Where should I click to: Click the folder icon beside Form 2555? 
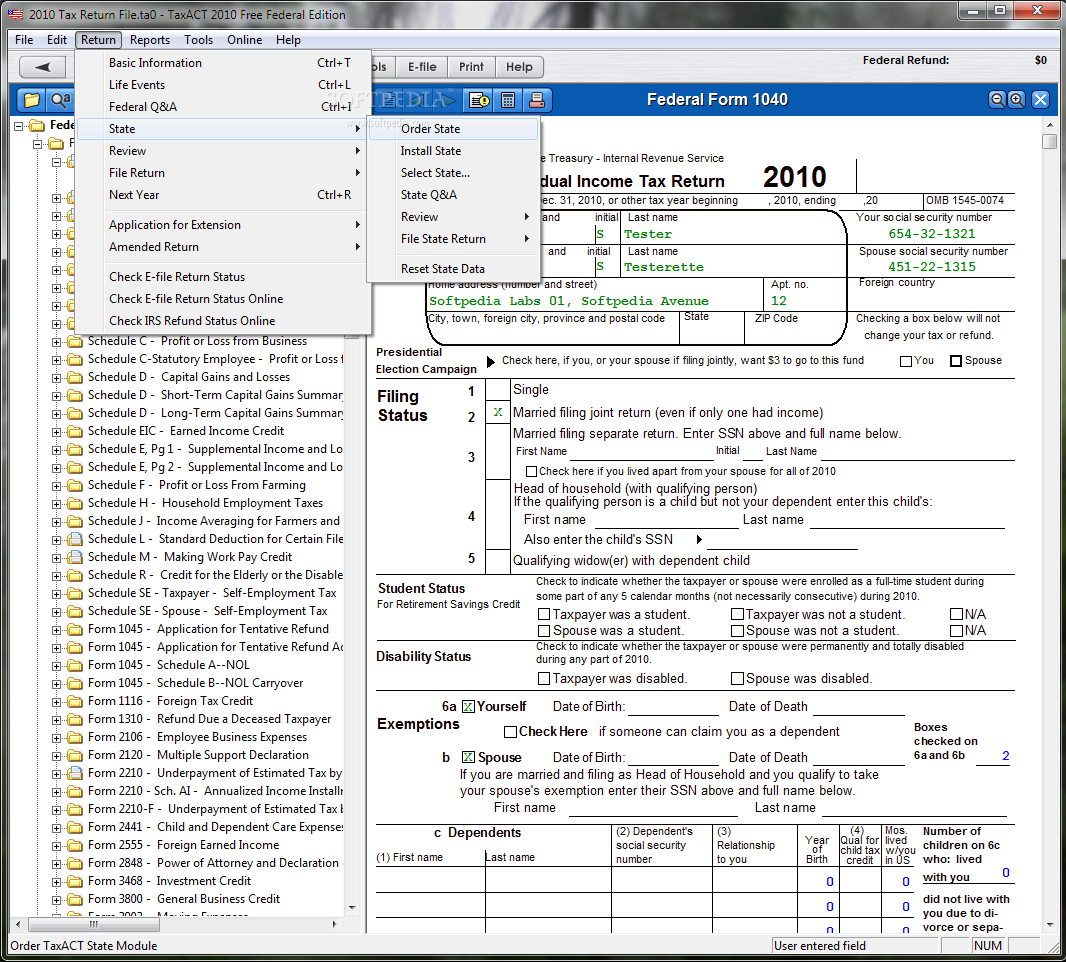(x=75, y=845)
